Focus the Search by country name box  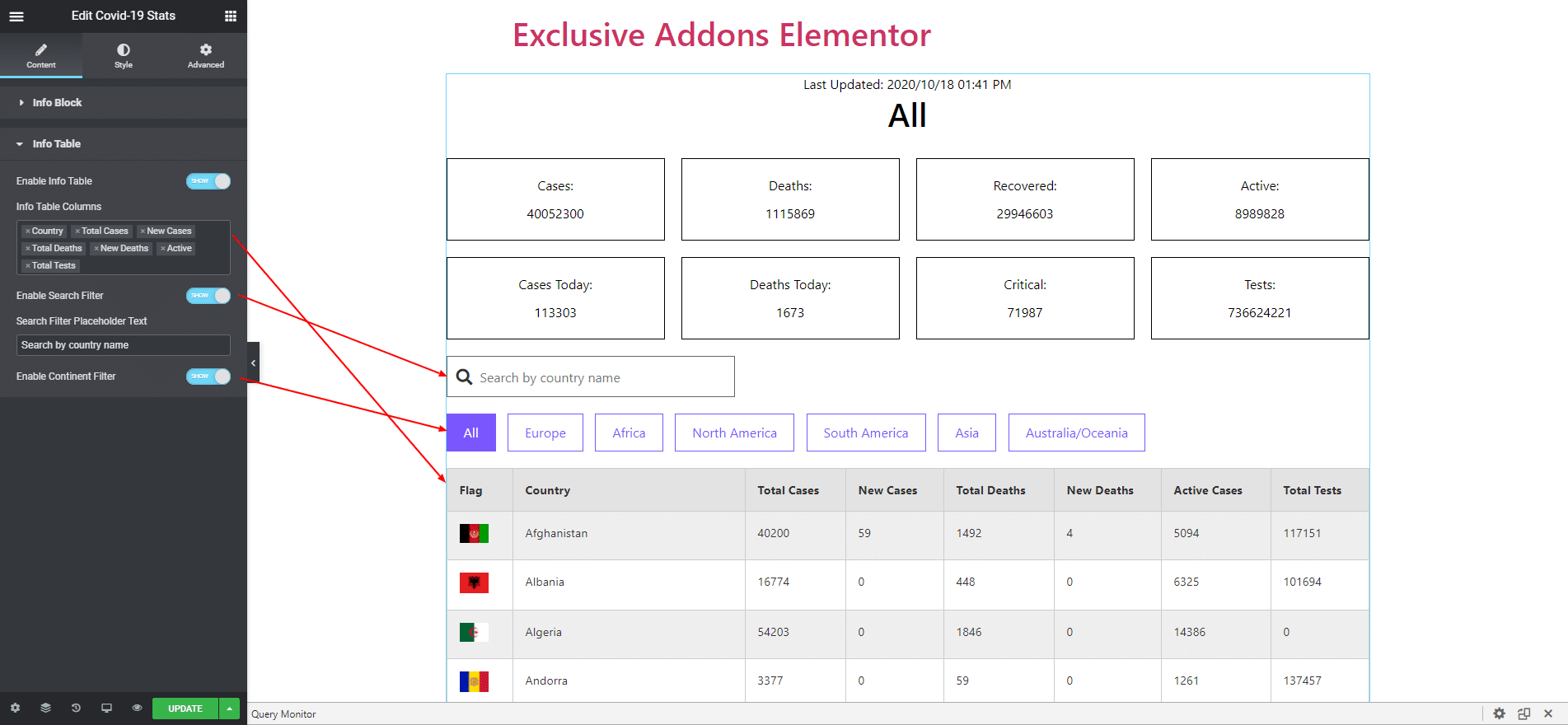coord(591,377)
